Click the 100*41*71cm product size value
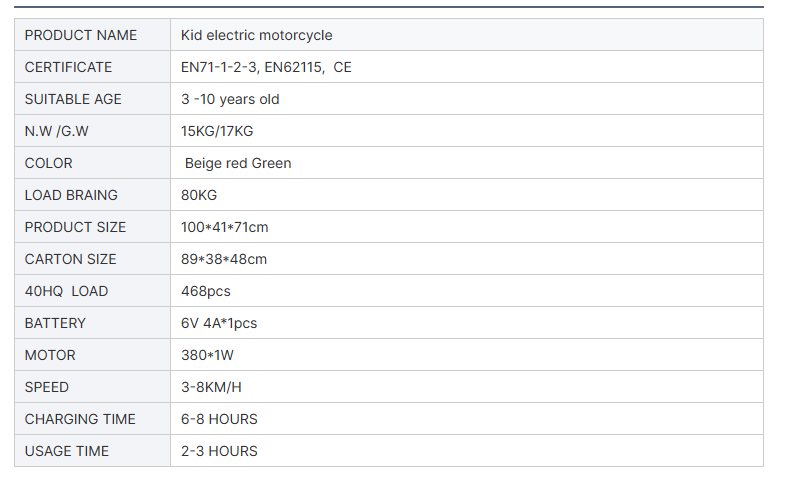The width and height of the screenshot is (789, 485). click(x=224, y=227)
